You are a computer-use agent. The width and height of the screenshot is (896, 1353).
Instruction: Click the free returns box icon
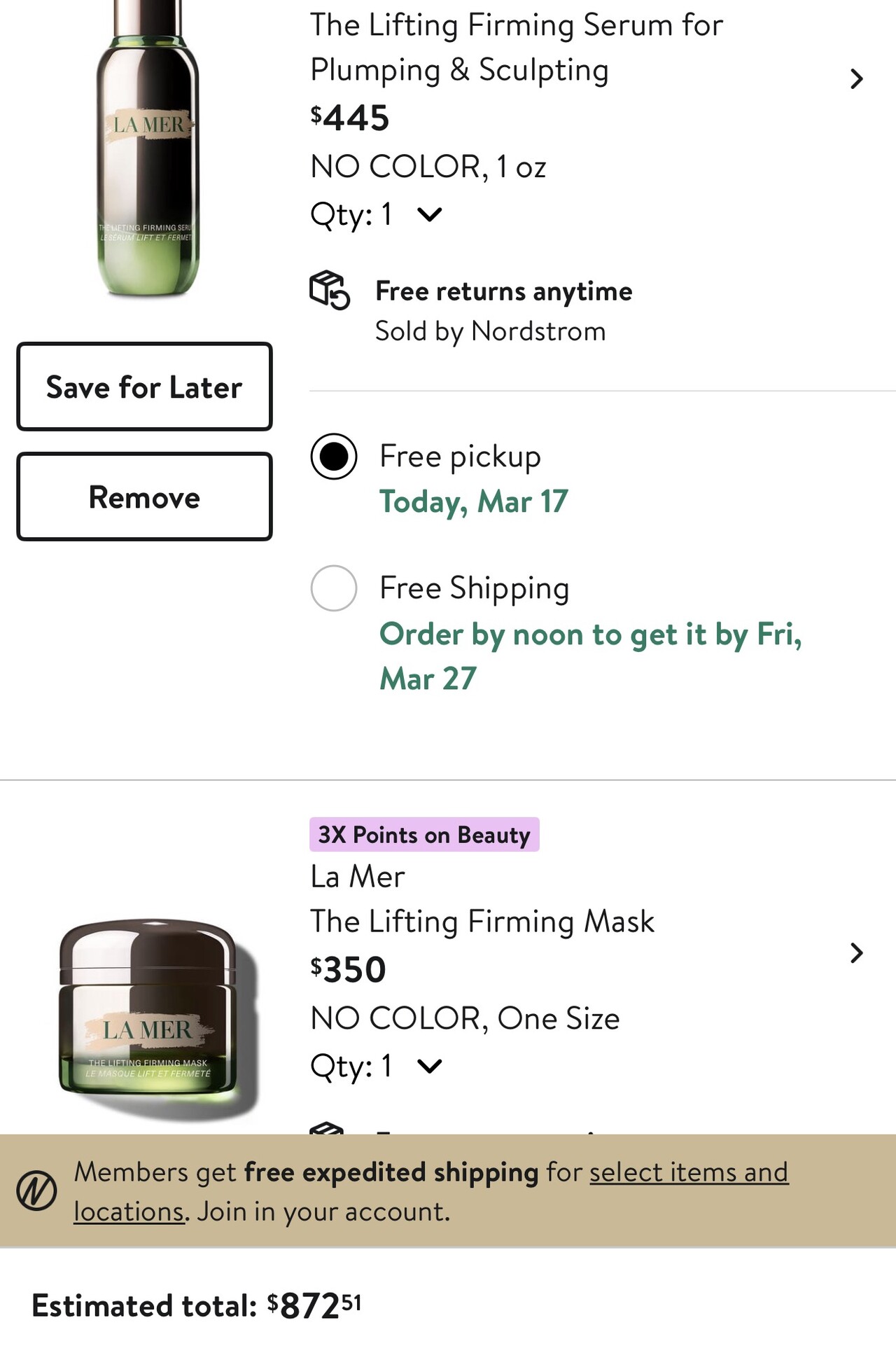(329, 290)
